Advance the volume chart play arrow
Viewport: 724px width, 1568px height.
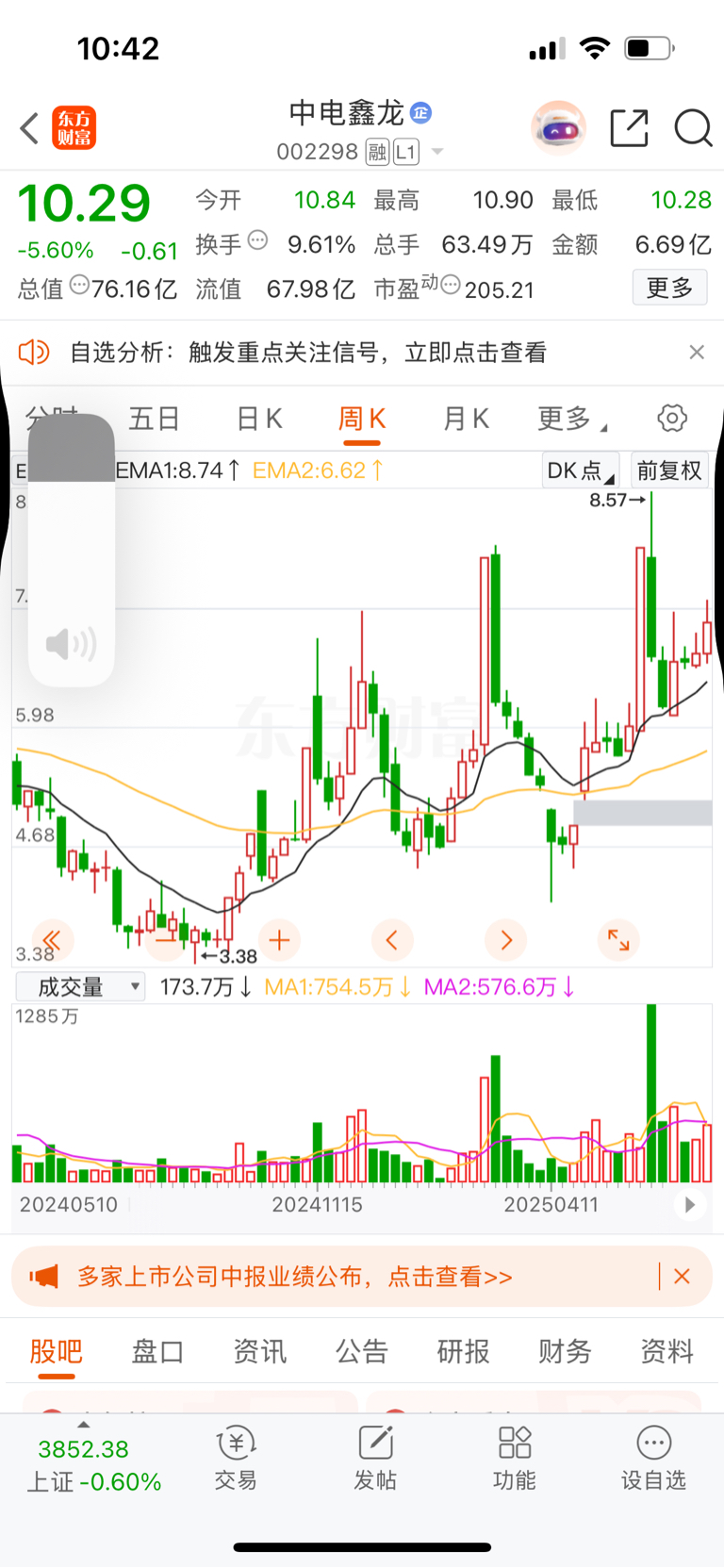(690, 1204)
